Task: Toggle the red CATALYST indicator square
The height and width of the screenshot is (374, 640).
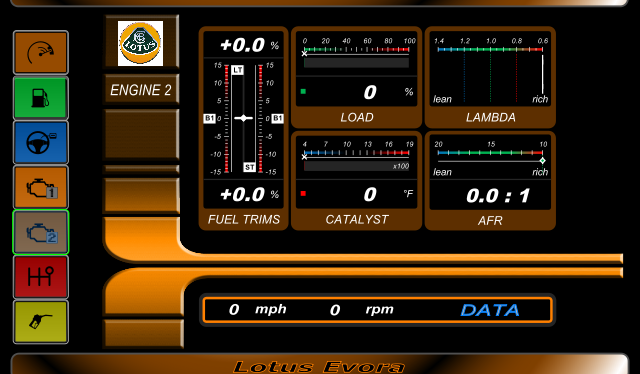Action: tap(303, 194)
